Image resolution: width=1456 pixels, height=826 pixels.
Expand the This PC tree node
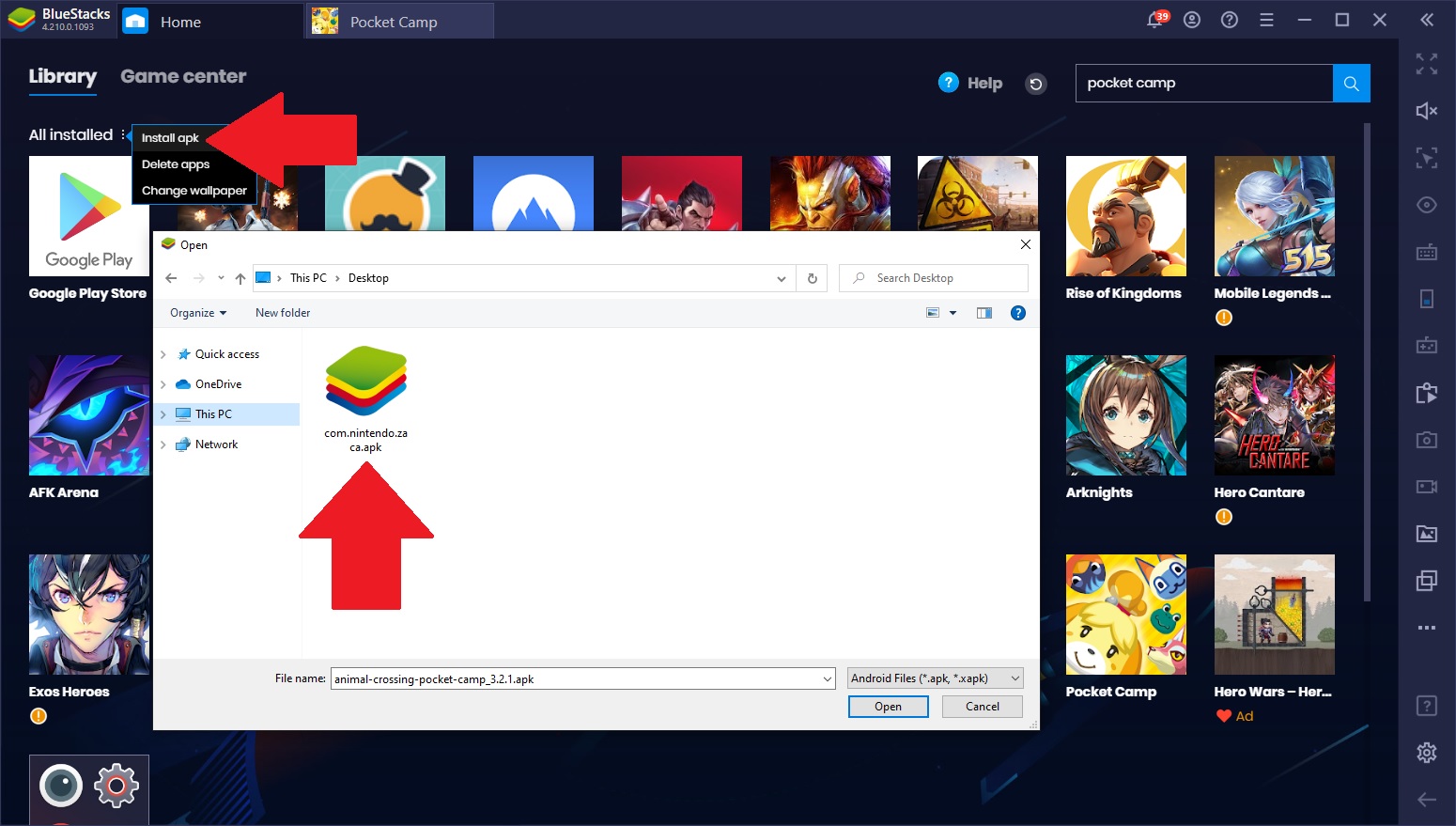[x=163, y=414]
